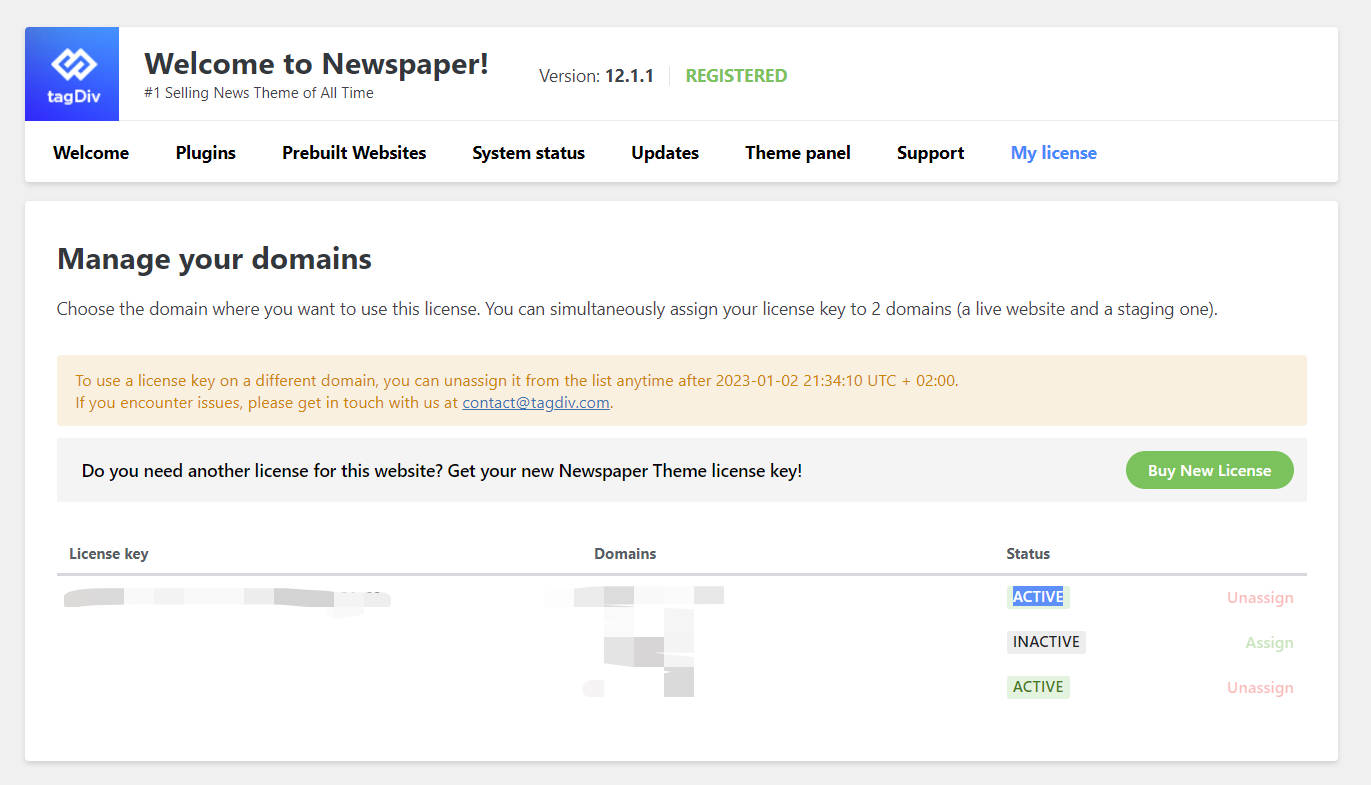
Task: Click the version number 12.1.1
Action: (x=629, y=76)
